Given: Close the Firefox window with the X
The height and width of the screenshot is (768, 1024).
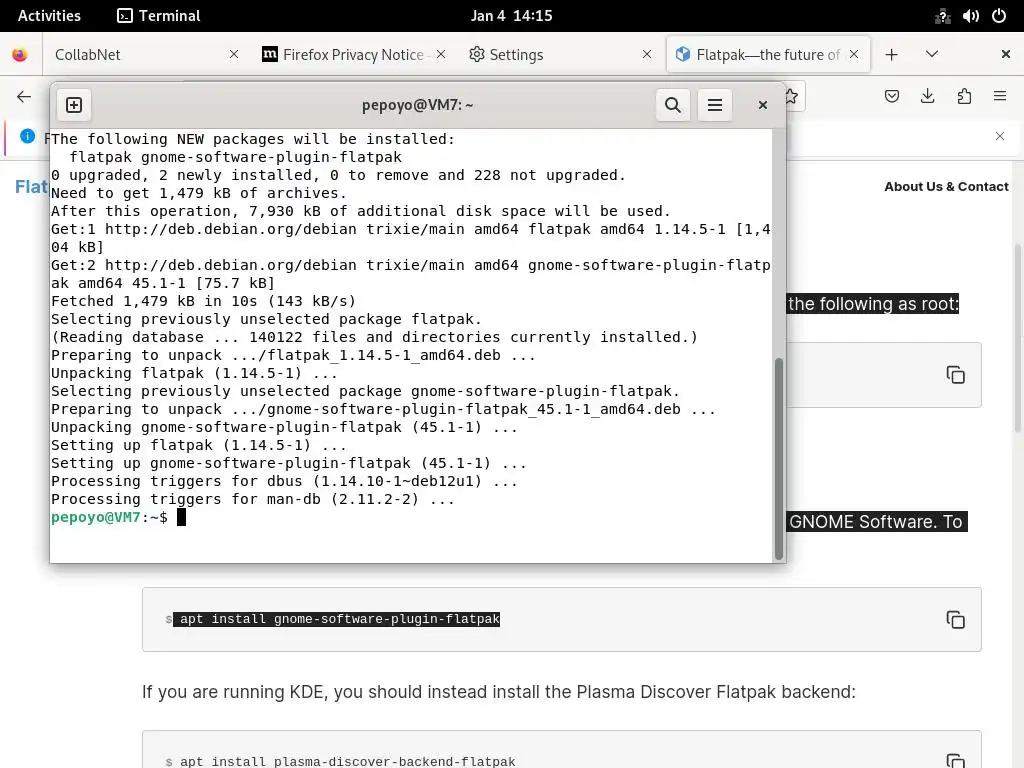Looking at the screenshot, I should [1006, 54].
